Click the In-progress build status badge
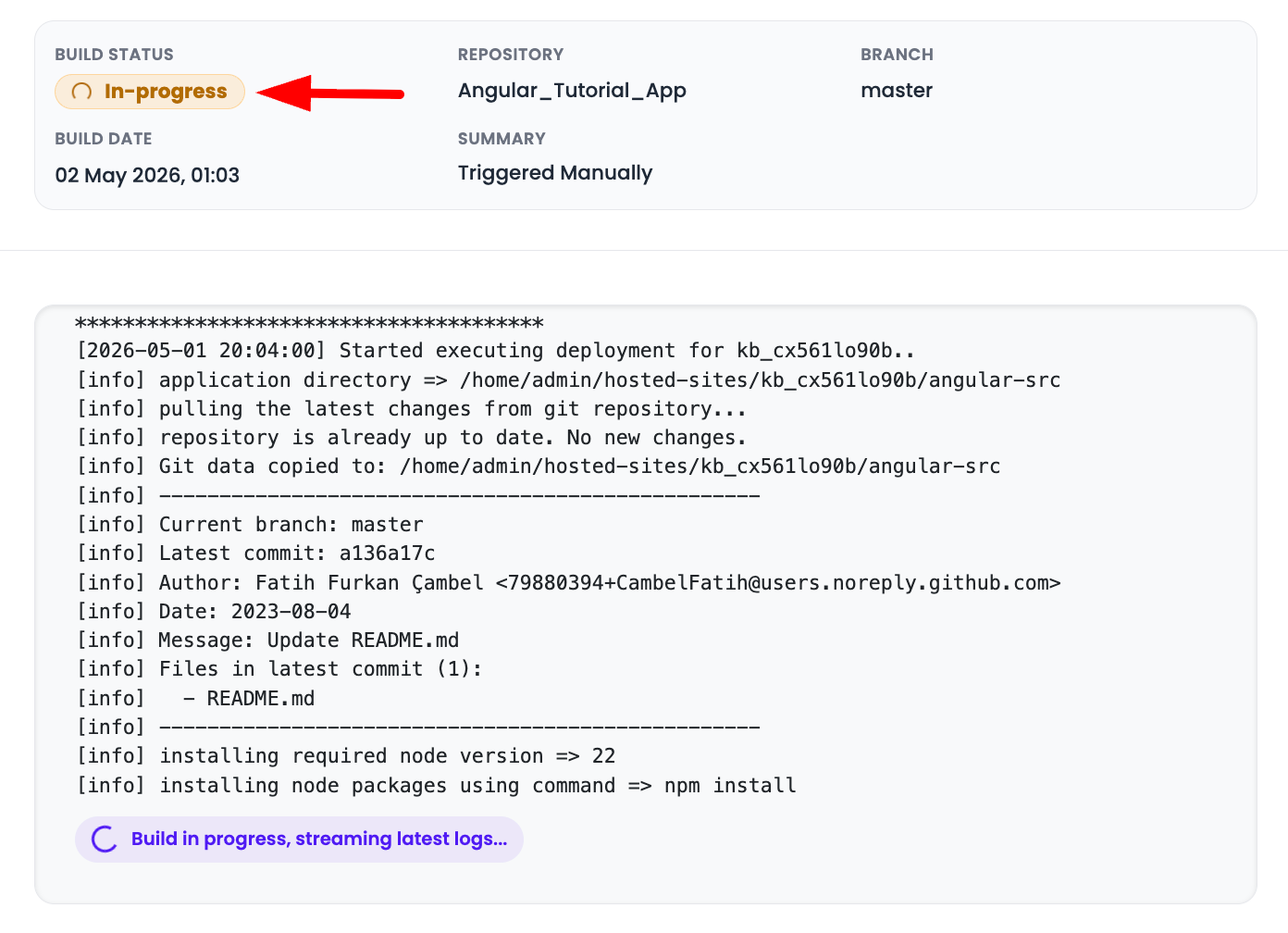The width and height of the screenshot is (1288, 933). [150, 92]
